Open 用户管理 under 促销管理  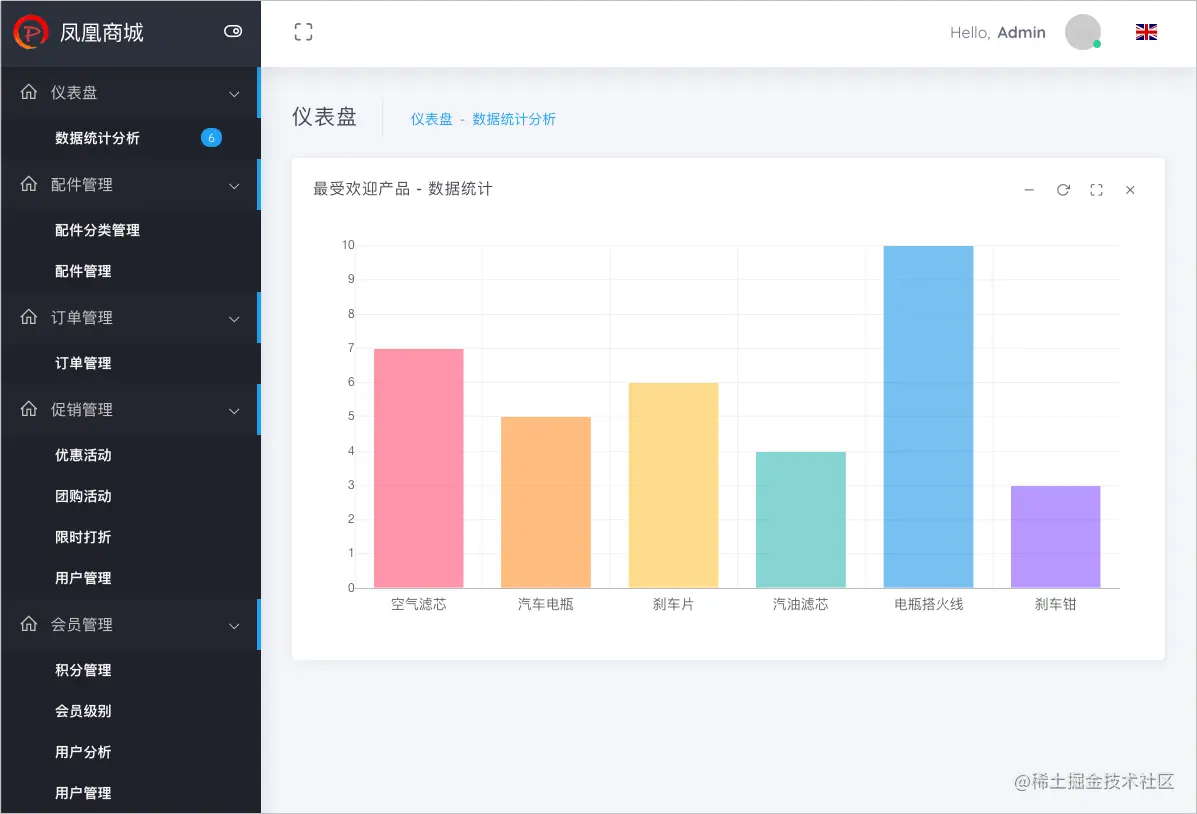pos(83,578)
